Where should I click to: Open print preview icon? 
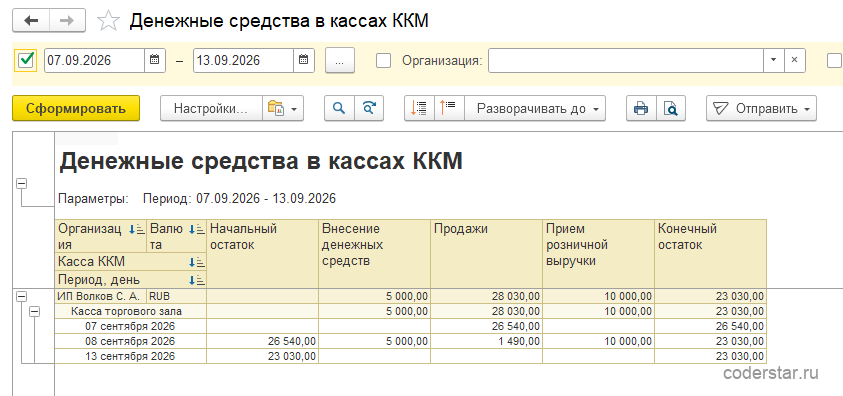(670, 108)
